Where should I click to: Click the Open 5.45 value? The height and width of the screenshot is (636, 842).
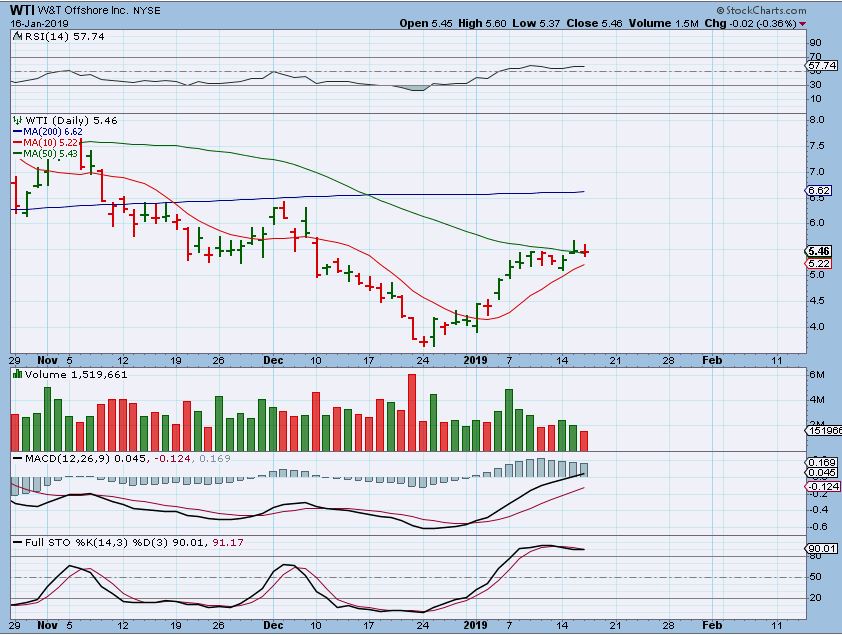426,24
